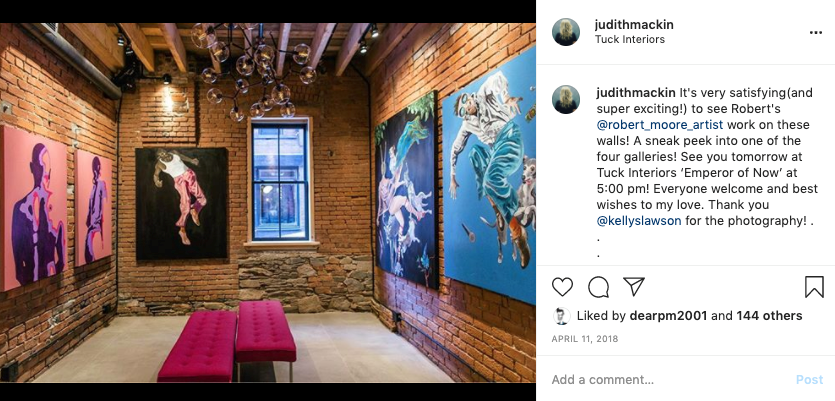Open comments via speech bubble icon
Image resolution: width=835 pixels, height=401 pixels.
(x=598, y=287)
